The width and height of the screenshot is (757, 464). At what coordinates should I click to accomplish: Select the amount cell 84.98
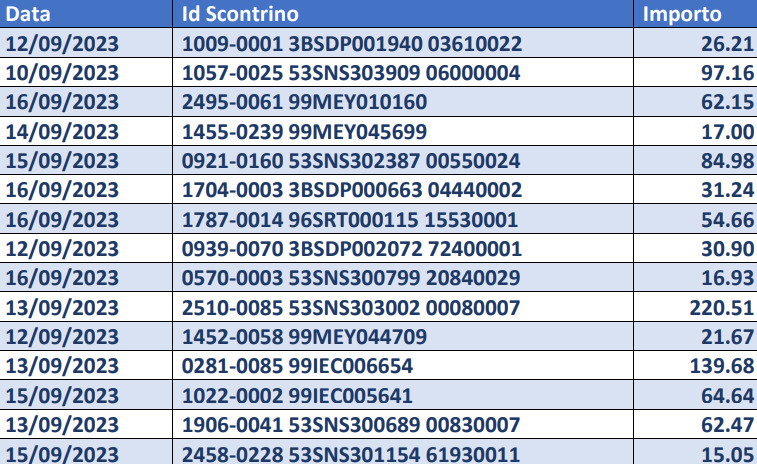695,160
